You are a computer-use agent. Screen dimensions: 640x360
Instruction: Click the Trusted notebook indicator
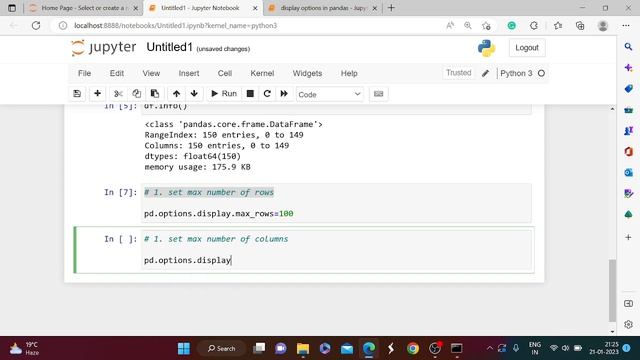pos(458,73)
